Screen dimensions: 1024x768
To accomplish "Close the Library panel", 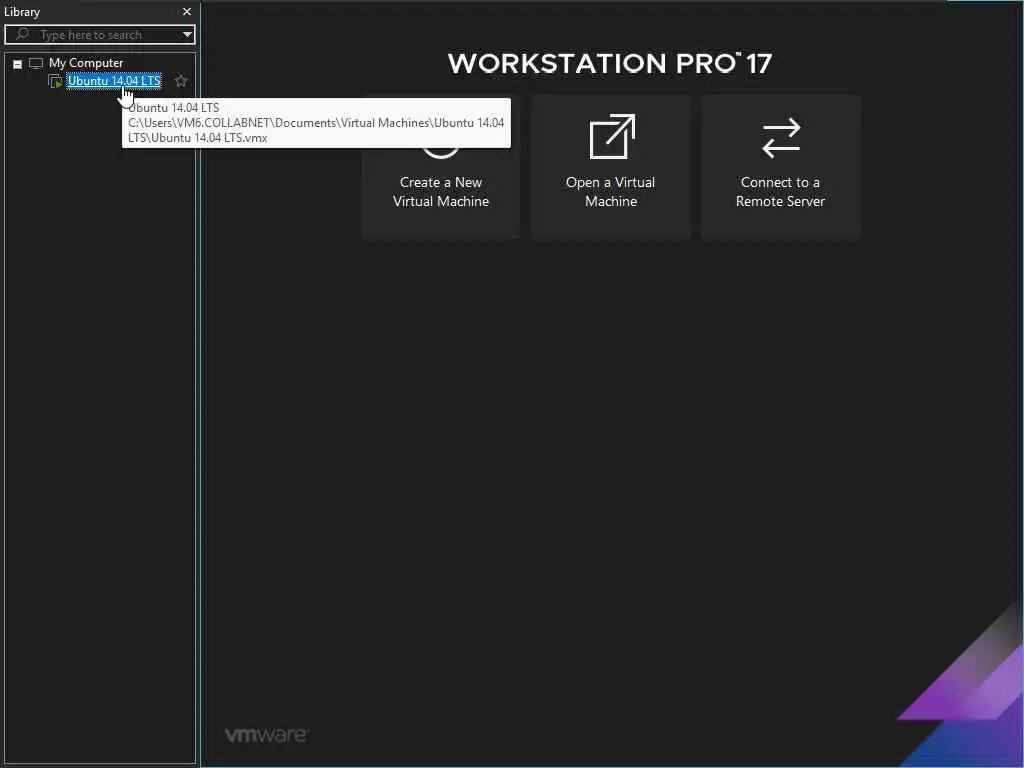I will click(x=187, y=12).
